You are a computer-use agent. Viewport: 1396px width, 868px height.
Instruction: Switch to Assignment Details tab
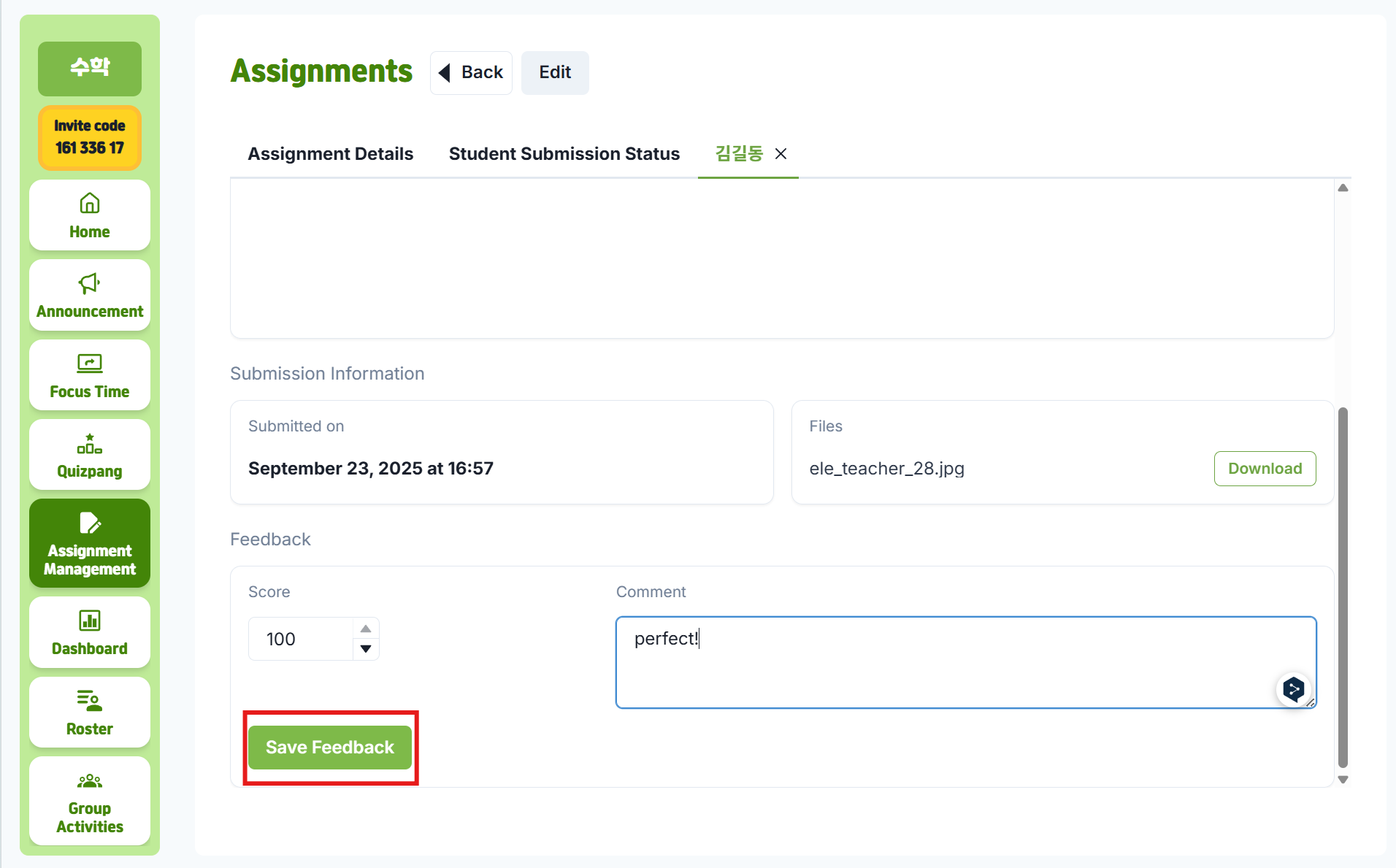point(330,154)
